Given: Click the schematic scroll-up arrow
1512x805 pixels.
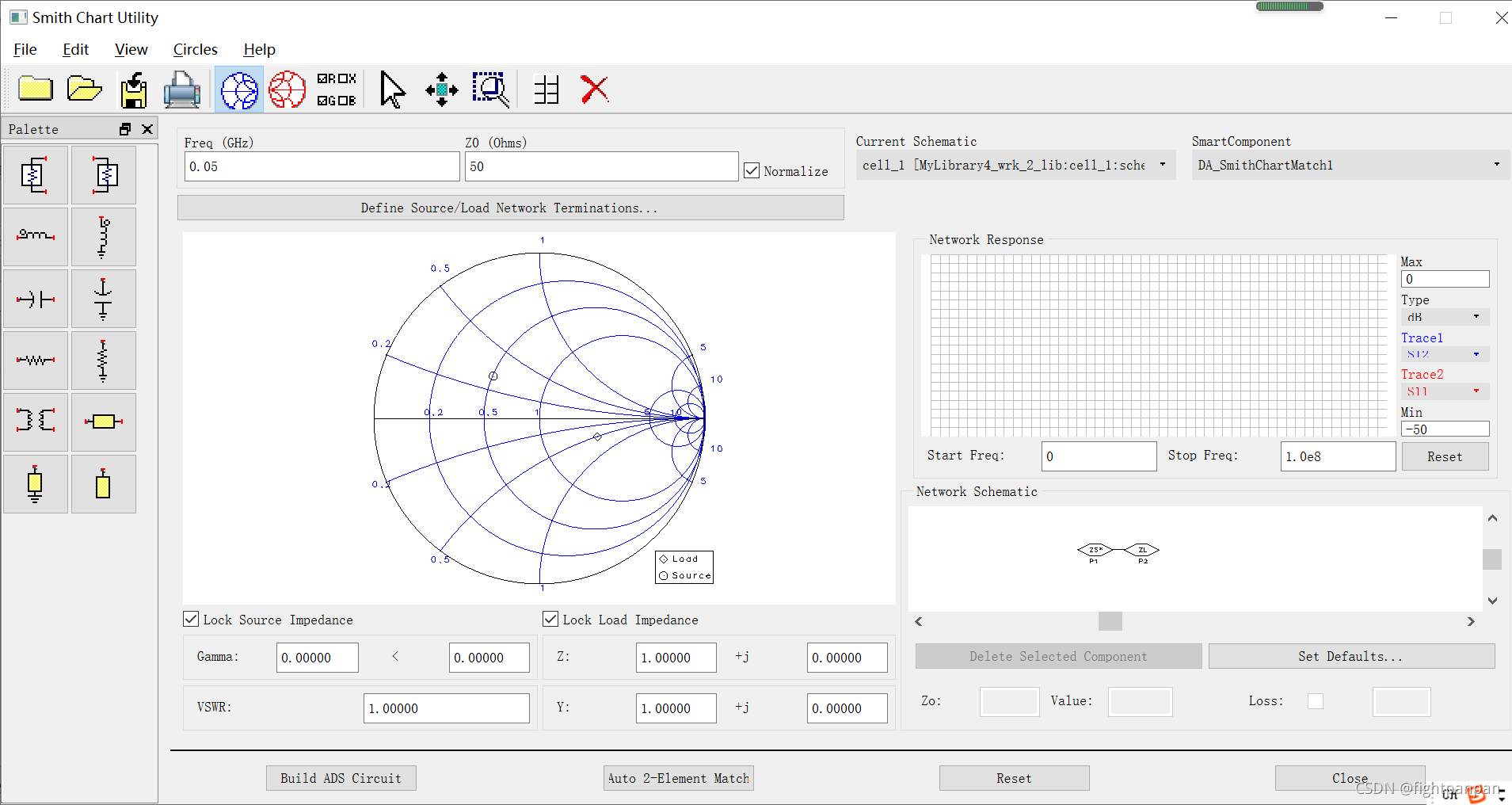Looking at the screenshot, I should (x=1492, y=518).
